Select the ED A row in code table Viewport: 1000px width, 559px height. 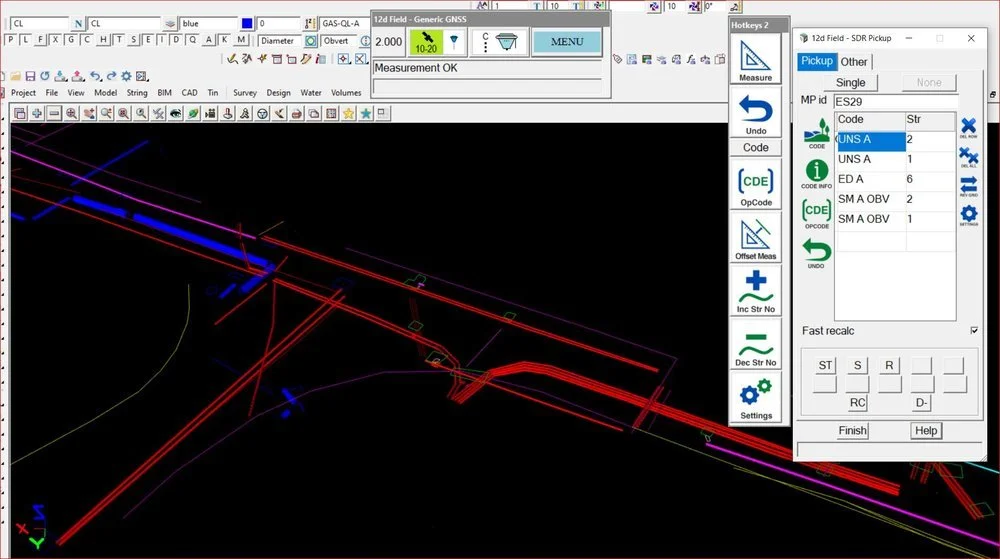pyautogui.click(x=895, y=179)
